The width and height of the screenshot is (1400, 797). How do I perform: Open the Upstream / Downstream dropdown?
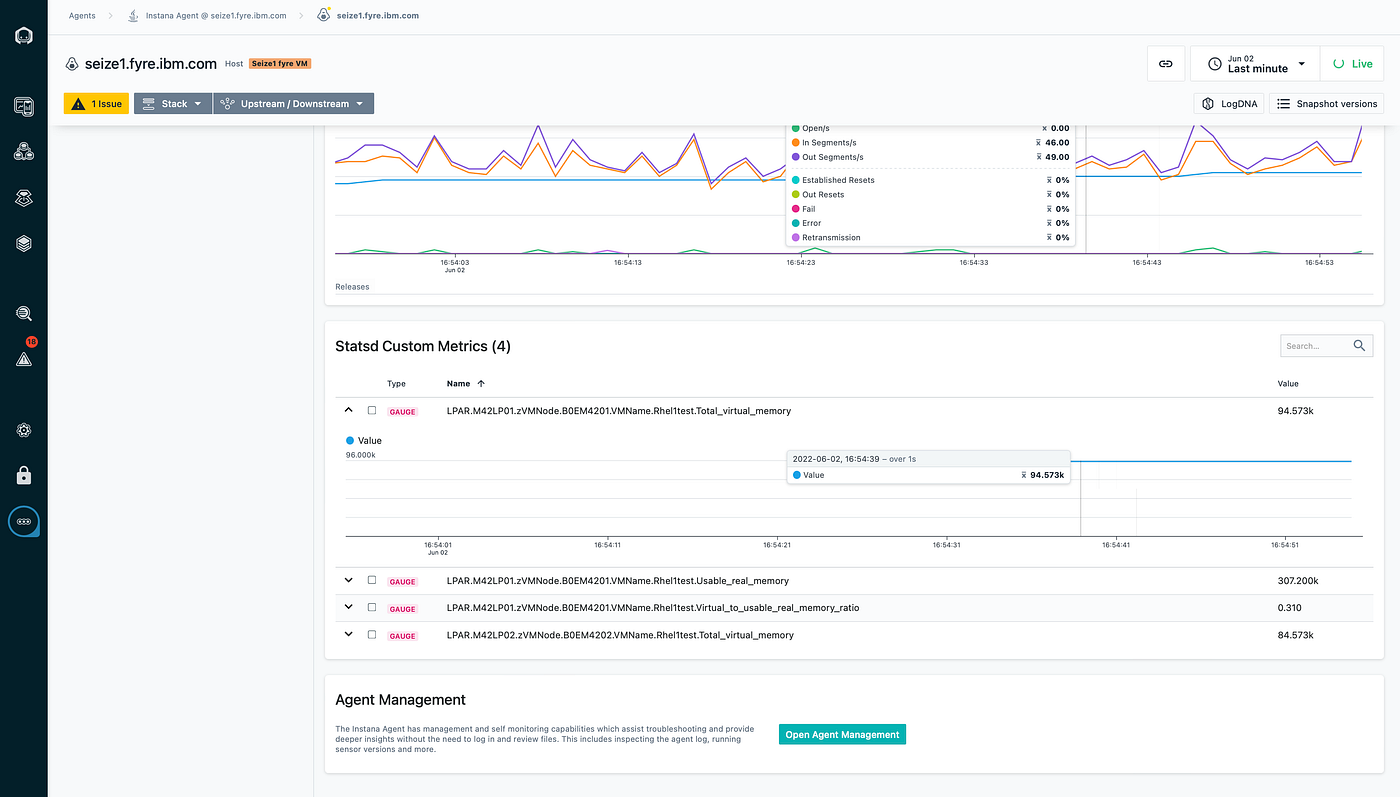[293, 104]
